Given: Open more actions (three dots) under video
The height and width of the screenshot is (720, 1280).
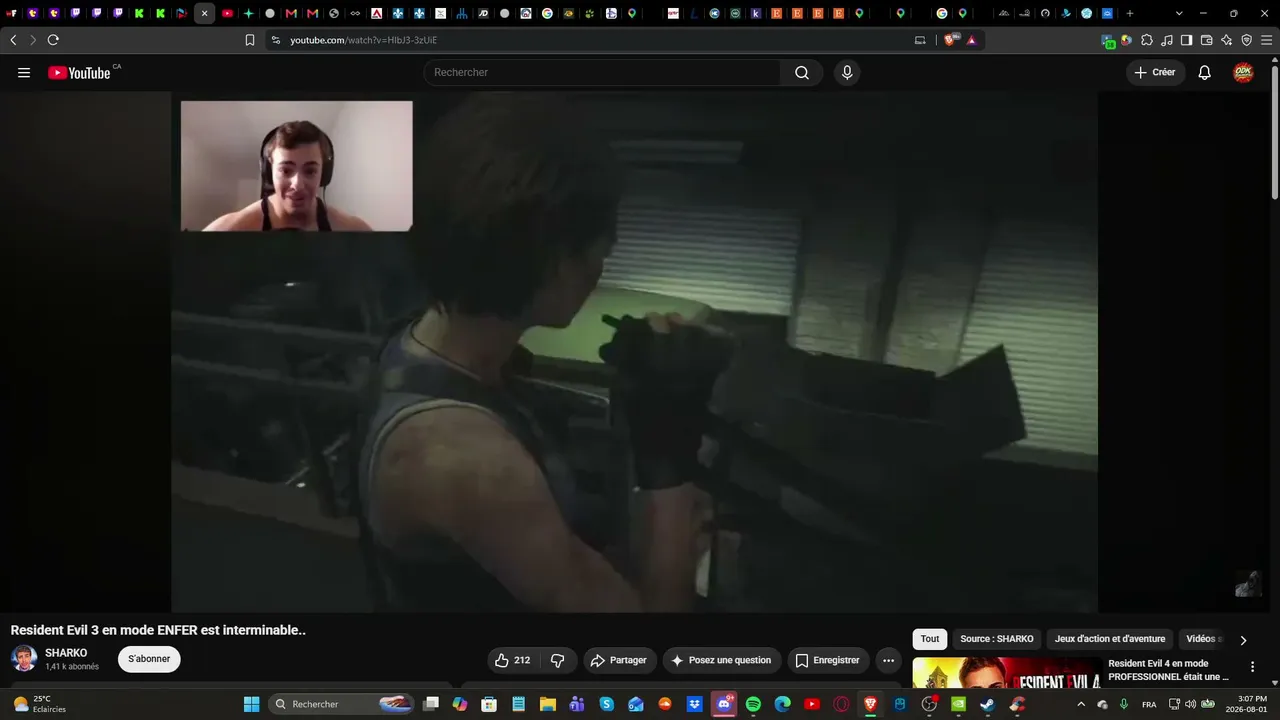Looking at the screenshot, I should [888, 660].
